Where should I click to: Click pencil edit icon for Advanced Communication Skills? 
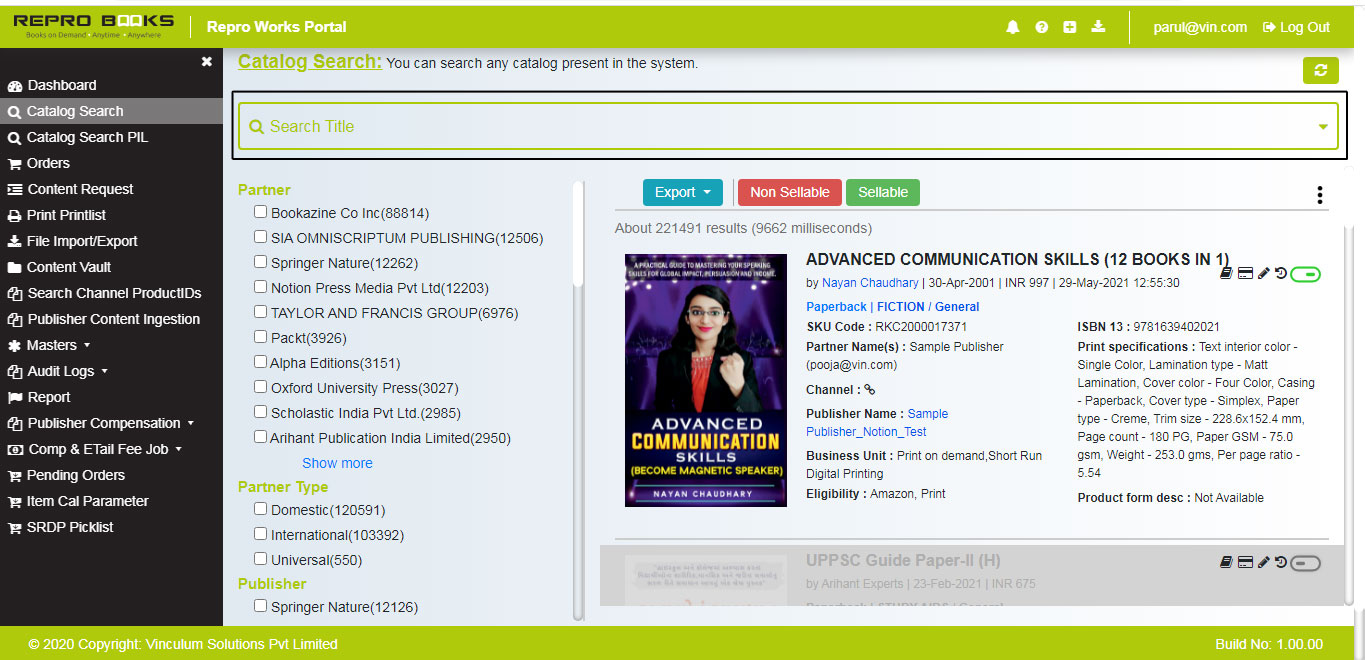(1263, 274)
